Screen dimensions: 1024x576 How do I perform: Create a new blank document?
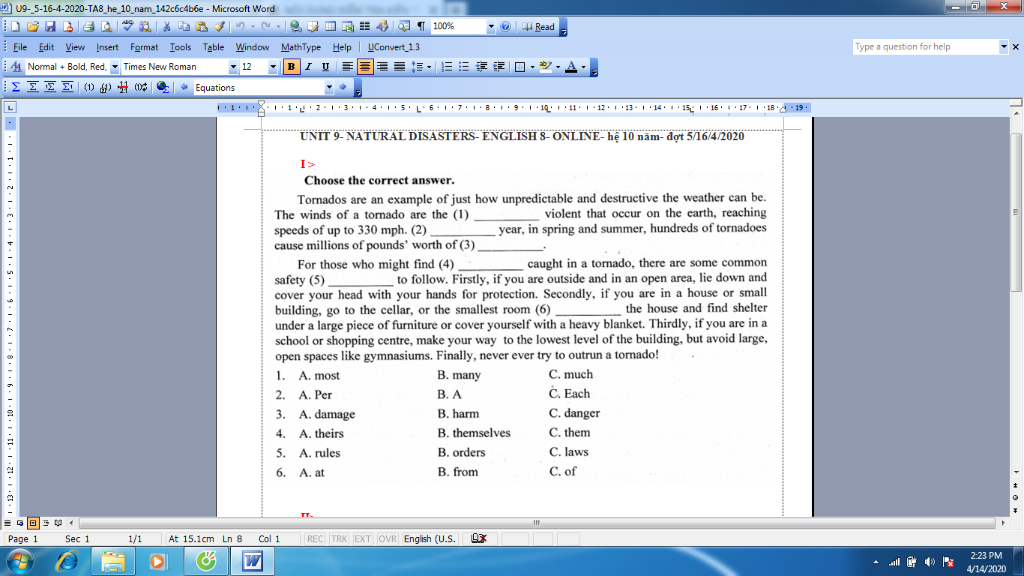click(15, 27)
